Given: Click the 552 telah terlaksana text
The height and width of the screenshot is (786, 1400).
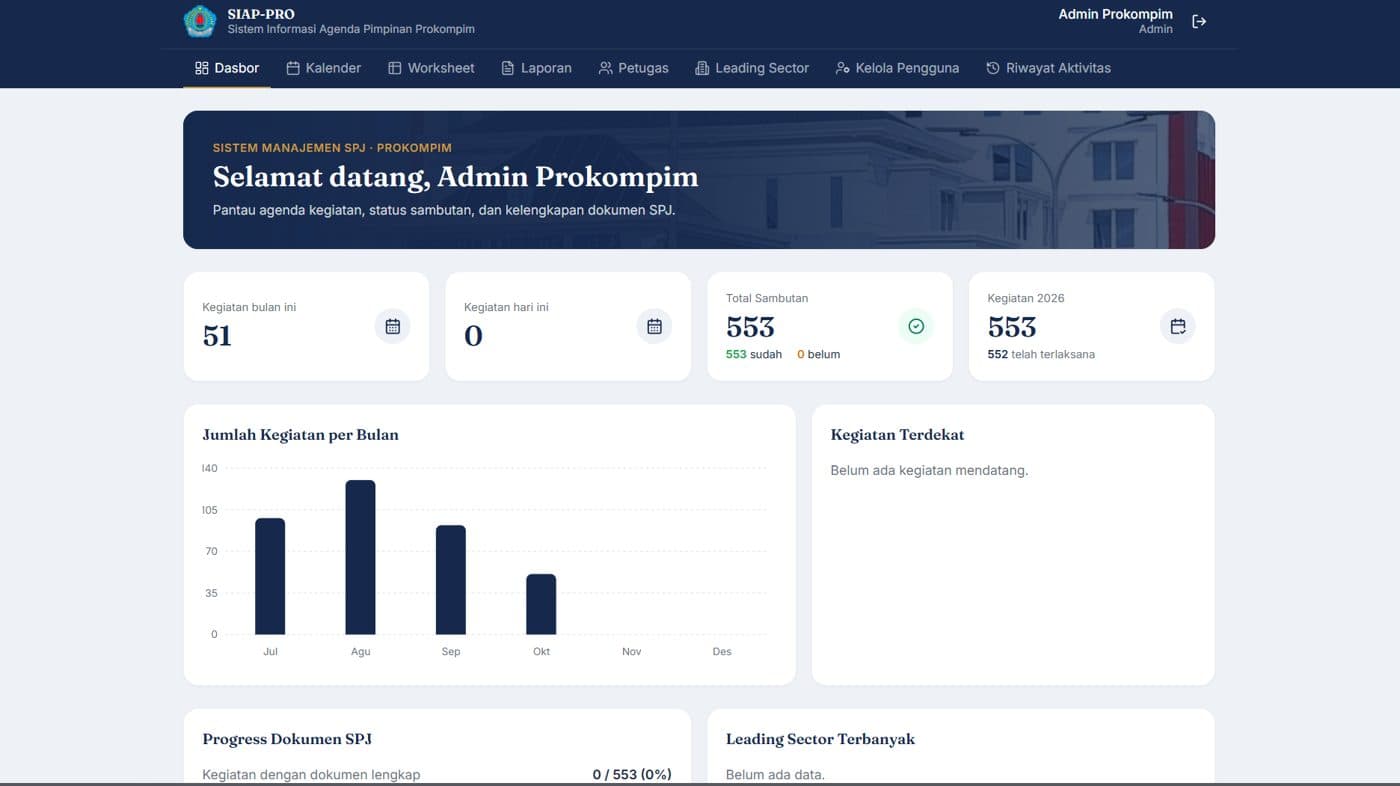Looking at the screenshot, I should tap(1041, 354).
